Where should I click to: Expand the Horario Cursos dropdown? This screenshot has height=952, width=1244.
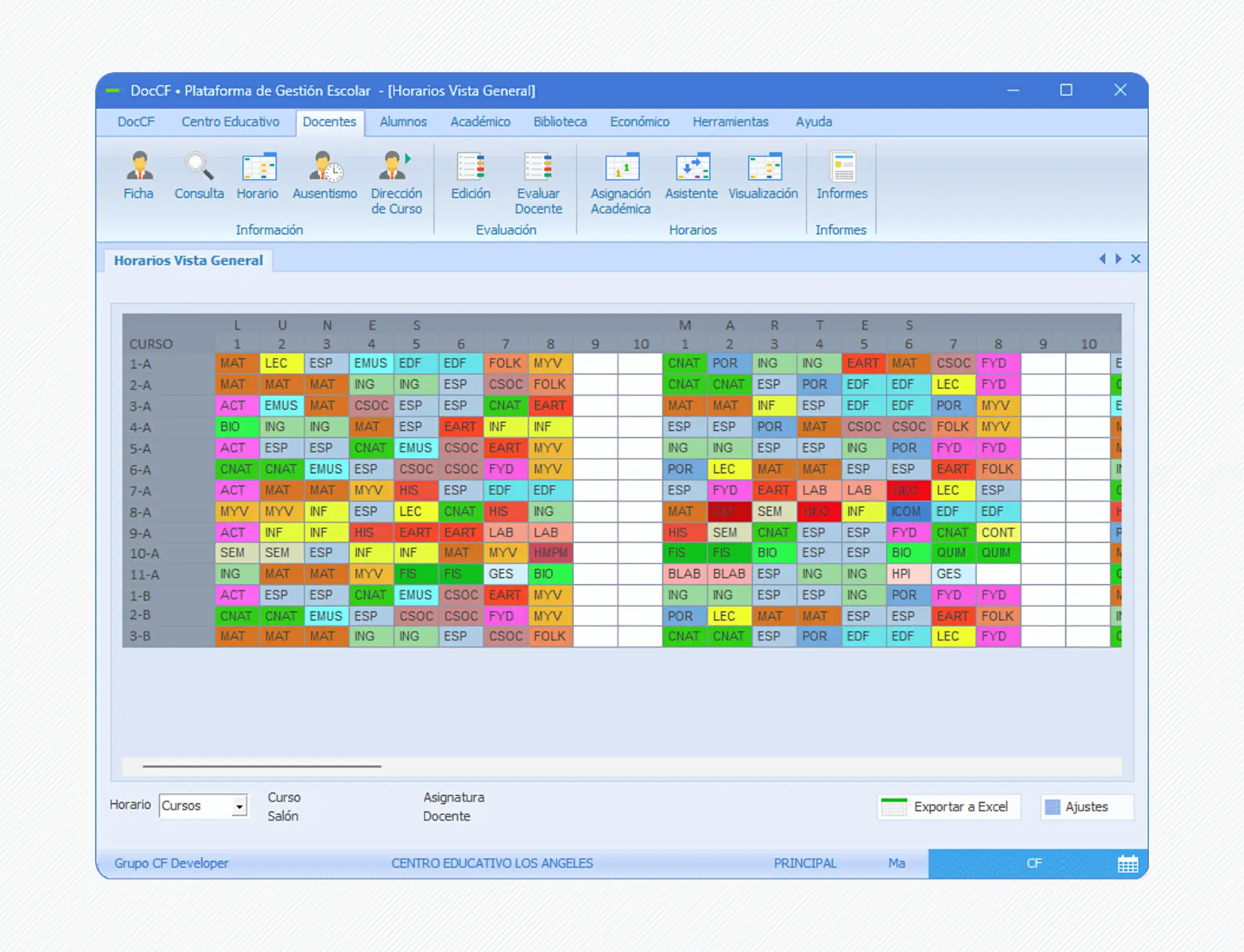[x=239, y=806]
